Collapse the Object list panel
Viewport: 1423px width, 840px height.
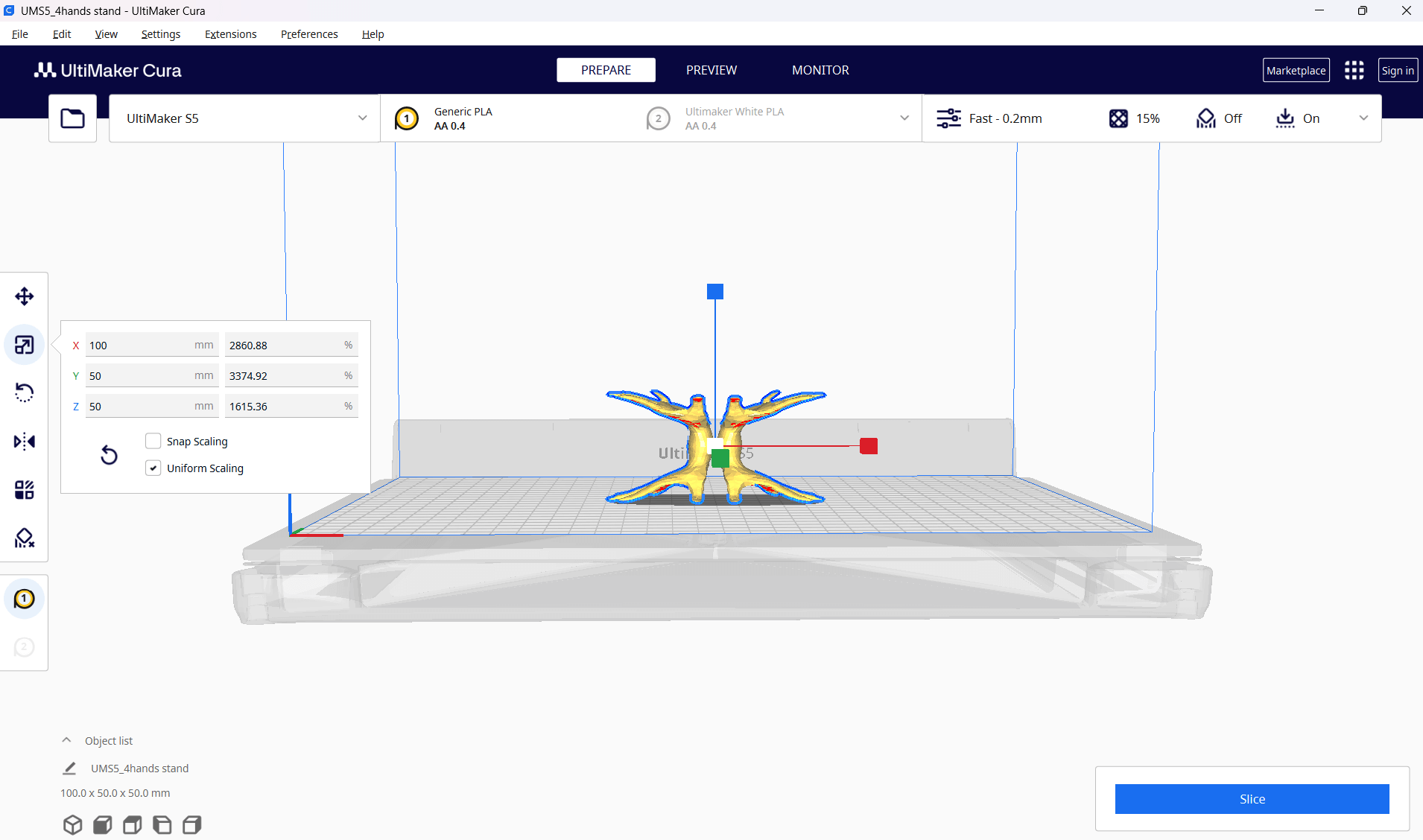(66, 740)
